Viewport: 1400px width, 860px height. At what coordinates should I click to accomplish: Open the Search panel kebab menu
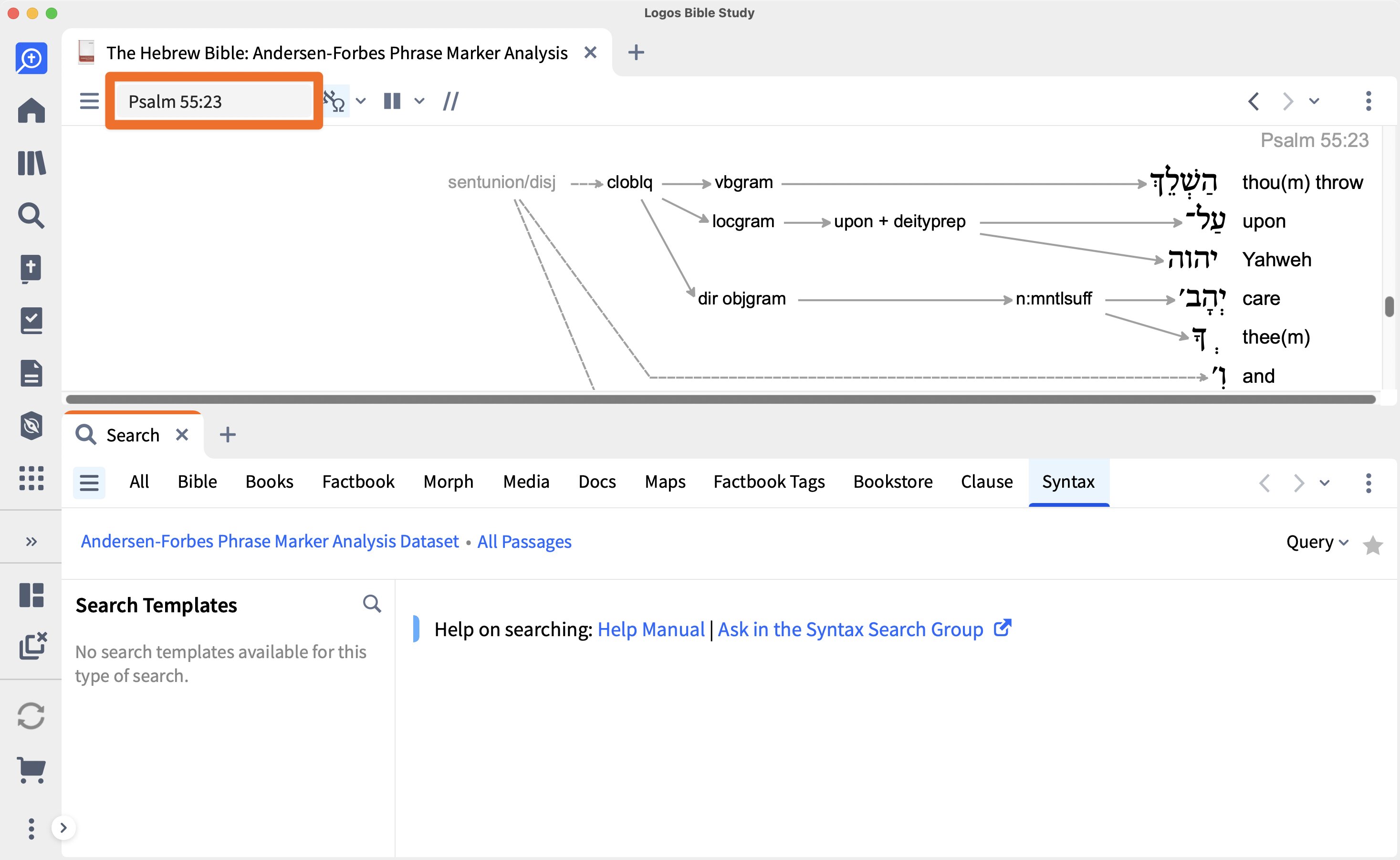[x=1368, y=483]
